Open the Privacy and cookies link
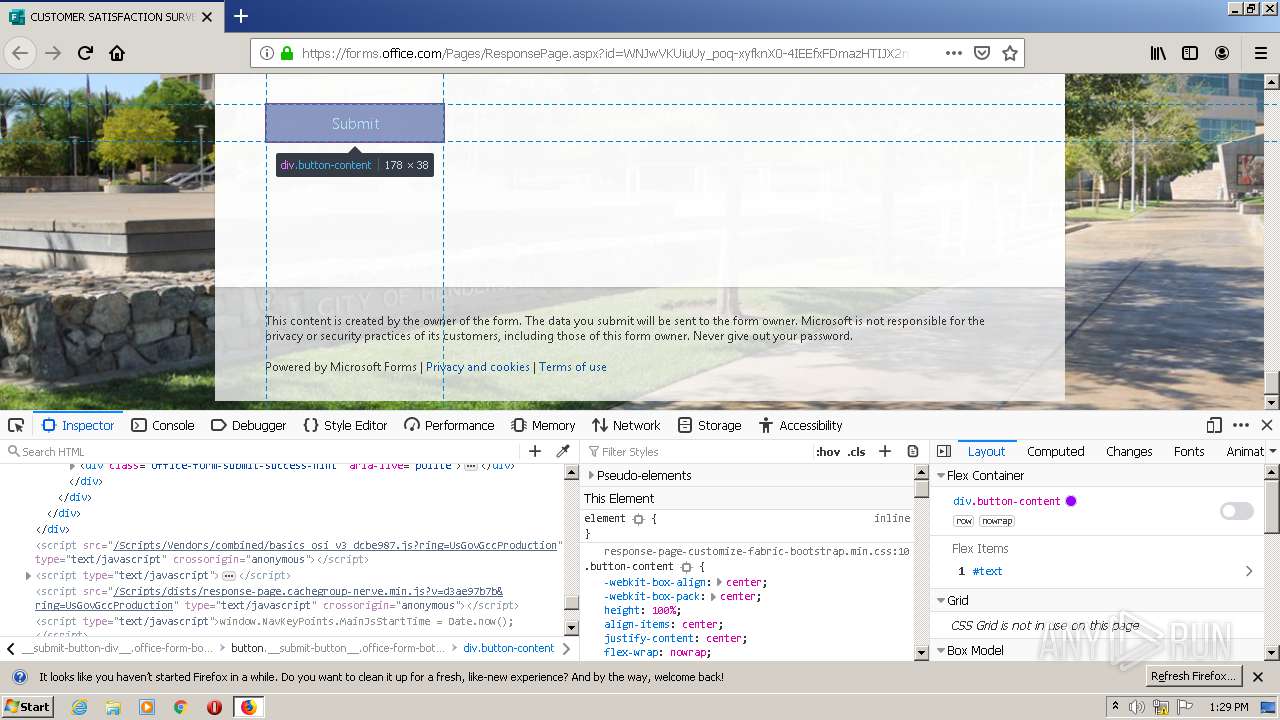The image size is (1280, 720). [478, 367]
